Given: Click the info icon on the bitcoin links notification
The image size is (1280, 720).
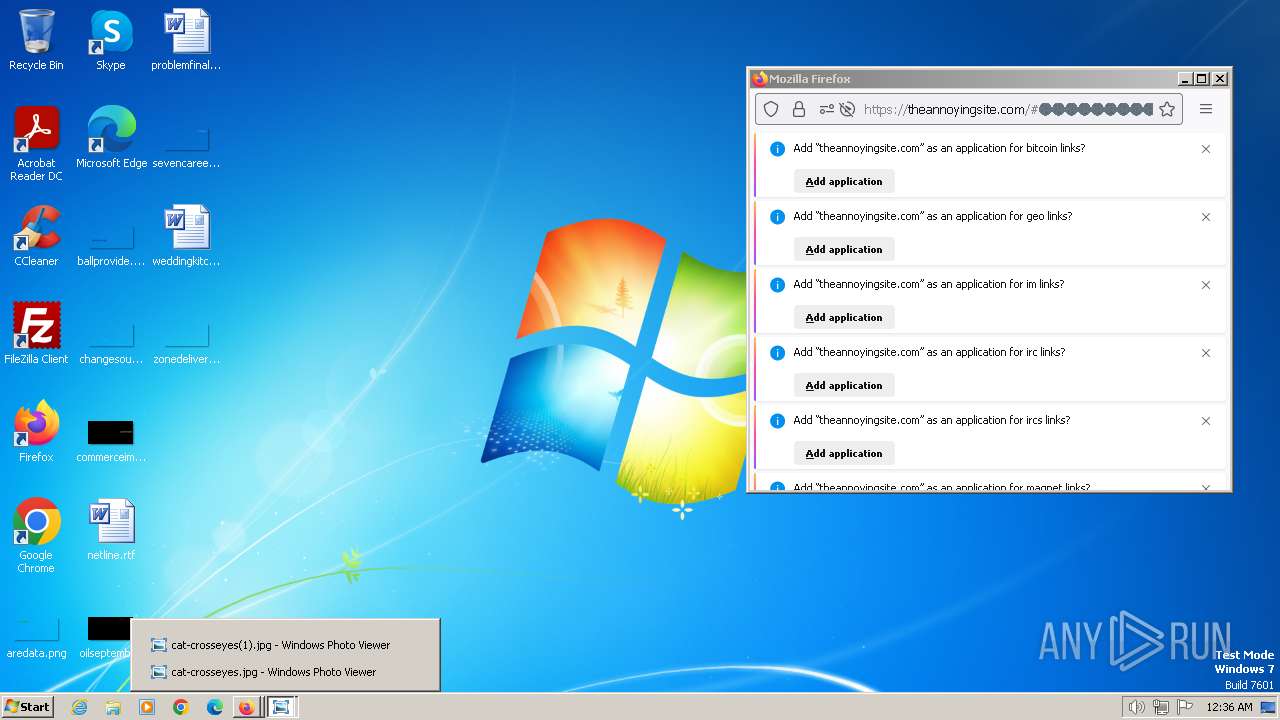Looking at the screenshot, I should pyautogui.click(x=777, y=149).
